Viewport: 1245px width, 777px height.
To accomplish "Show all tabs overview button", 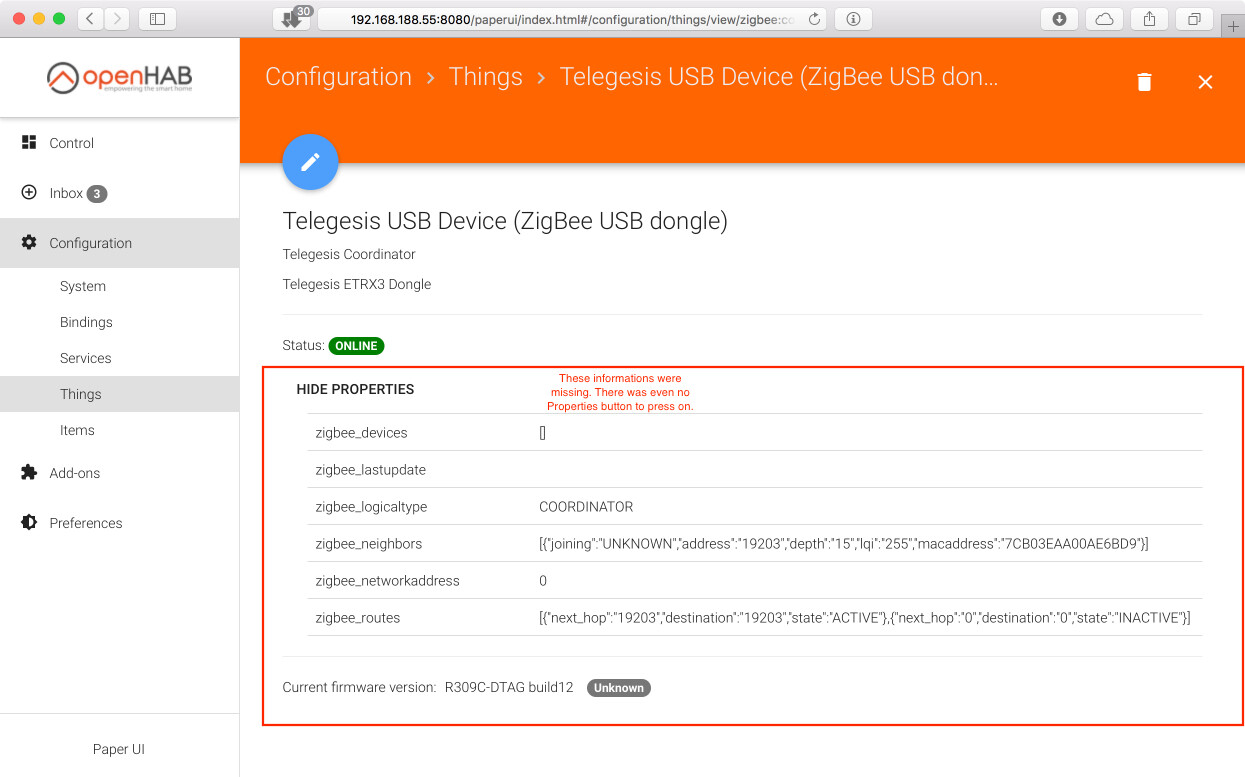I will click(x=1194, y=18).
